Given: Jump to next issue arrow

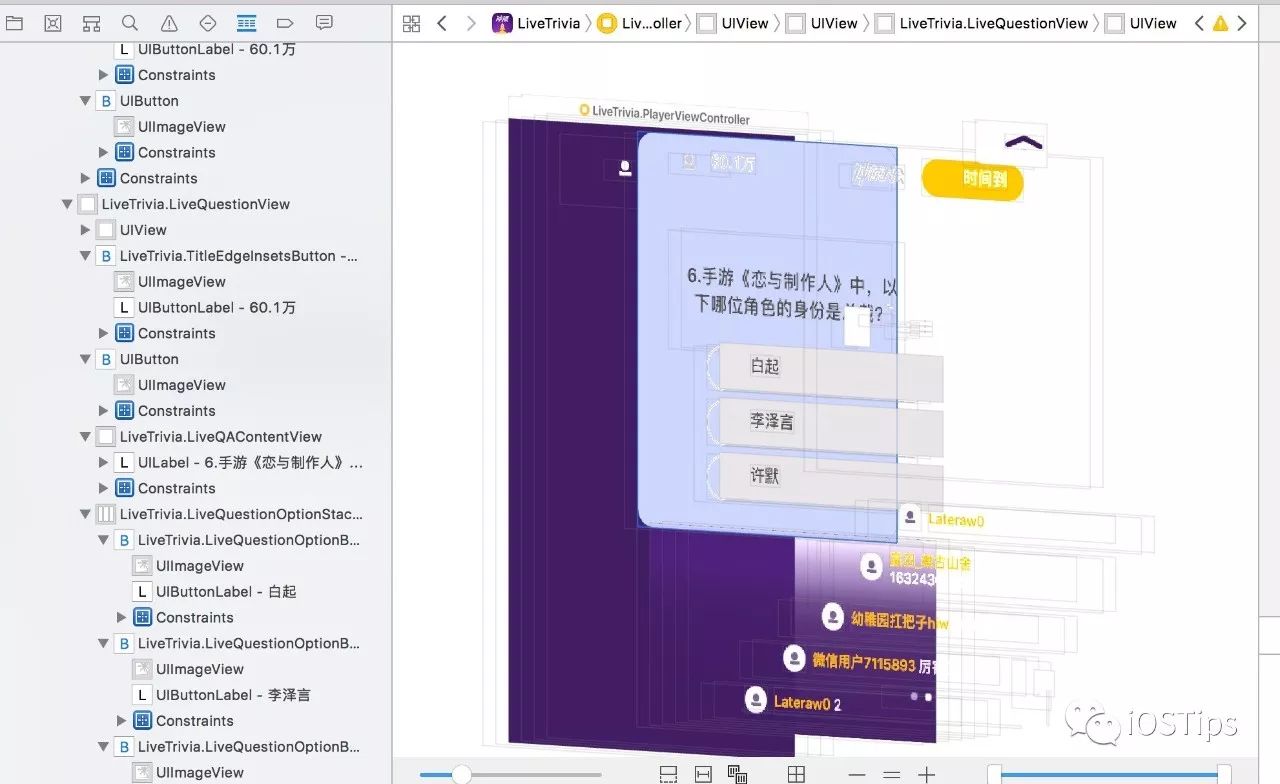Looking at the screenshot, I should click(x=1242, y=23).
